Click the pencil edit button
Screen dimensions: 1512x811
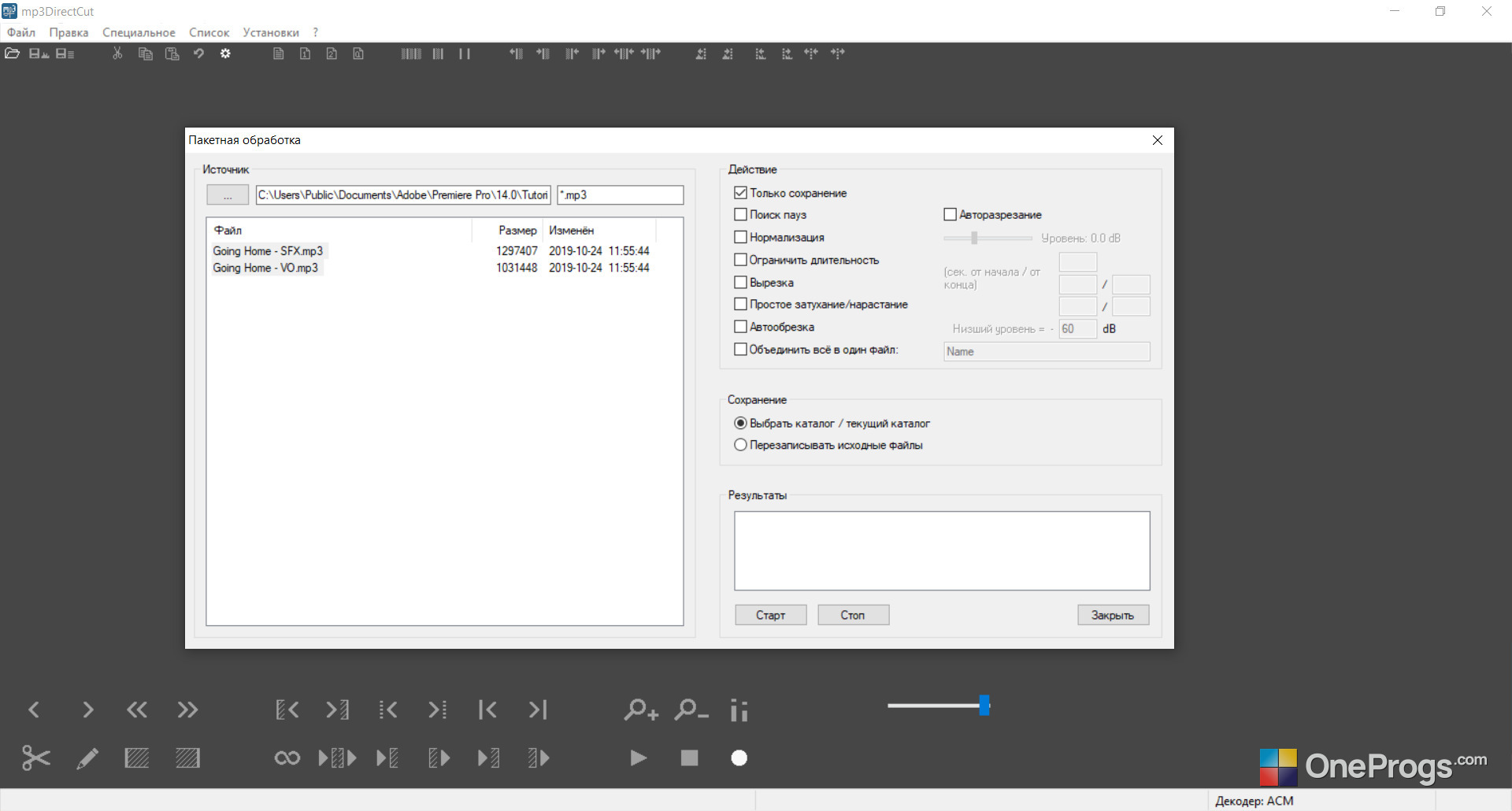[x=87, y=758]
